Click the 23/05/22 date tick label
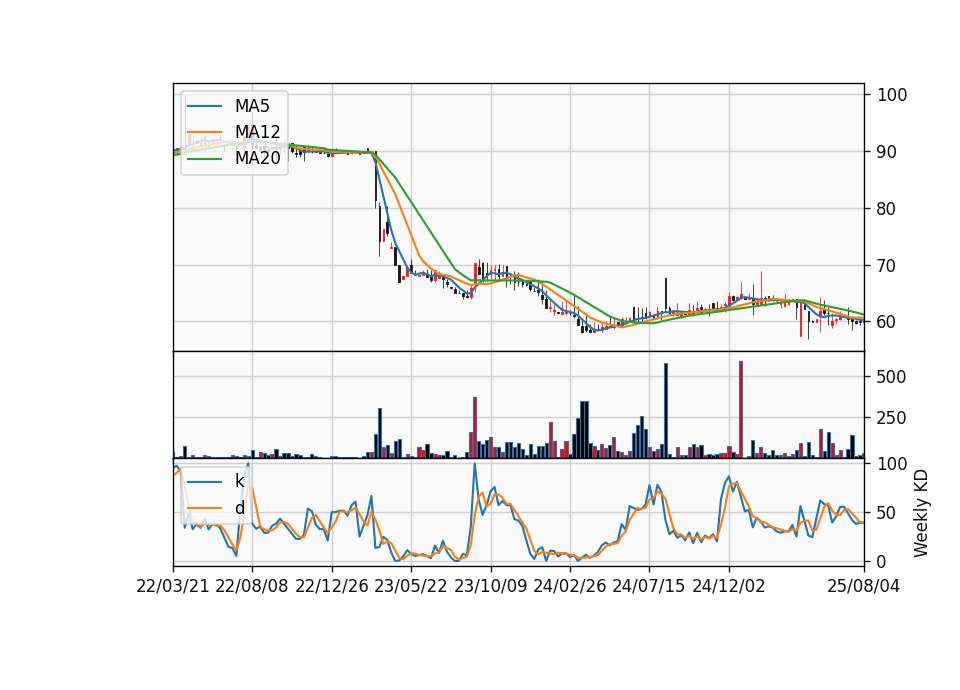This screenshot has height=690, width=960. tap(411, 586)
